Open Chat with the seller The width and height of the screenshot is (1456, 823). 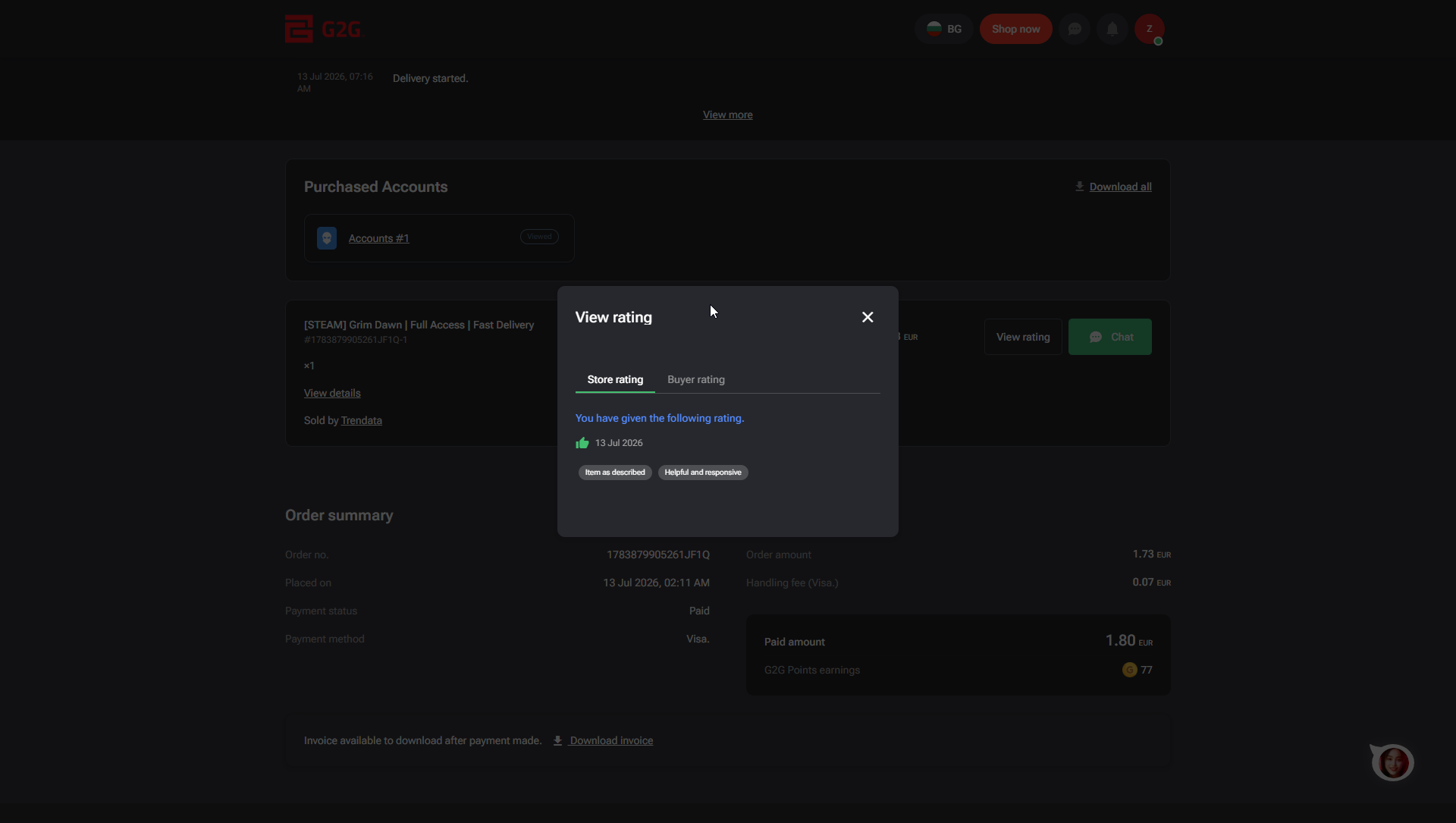1110,337
